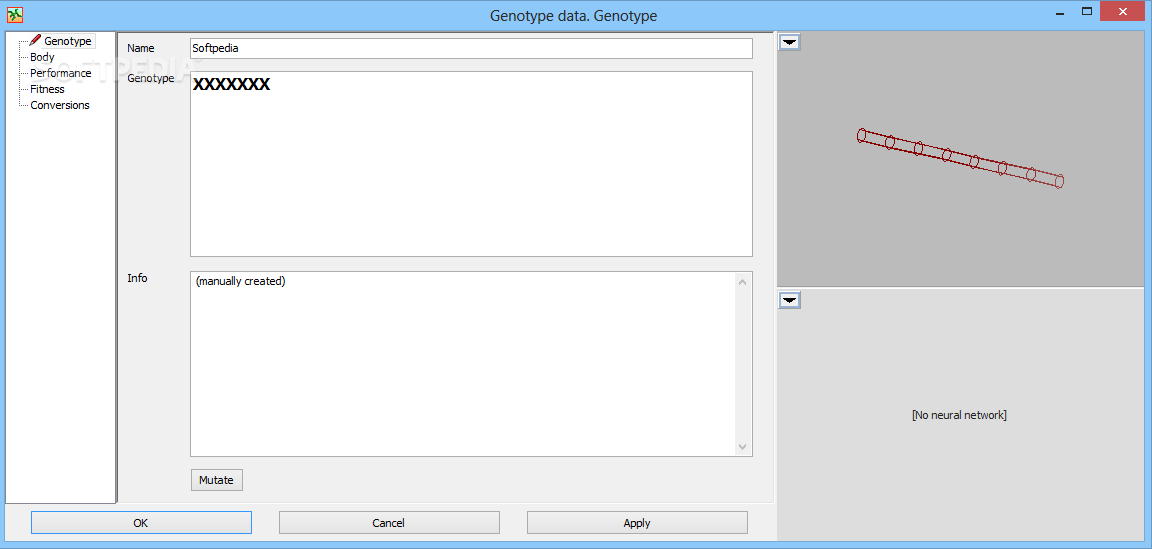Open the Body tree item

[x=42, y=57]
